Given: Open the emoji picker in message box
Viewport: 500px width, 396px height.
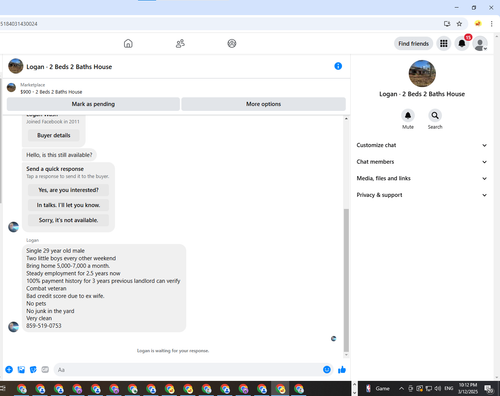Looking at the screenshot, I should (327, 369).
